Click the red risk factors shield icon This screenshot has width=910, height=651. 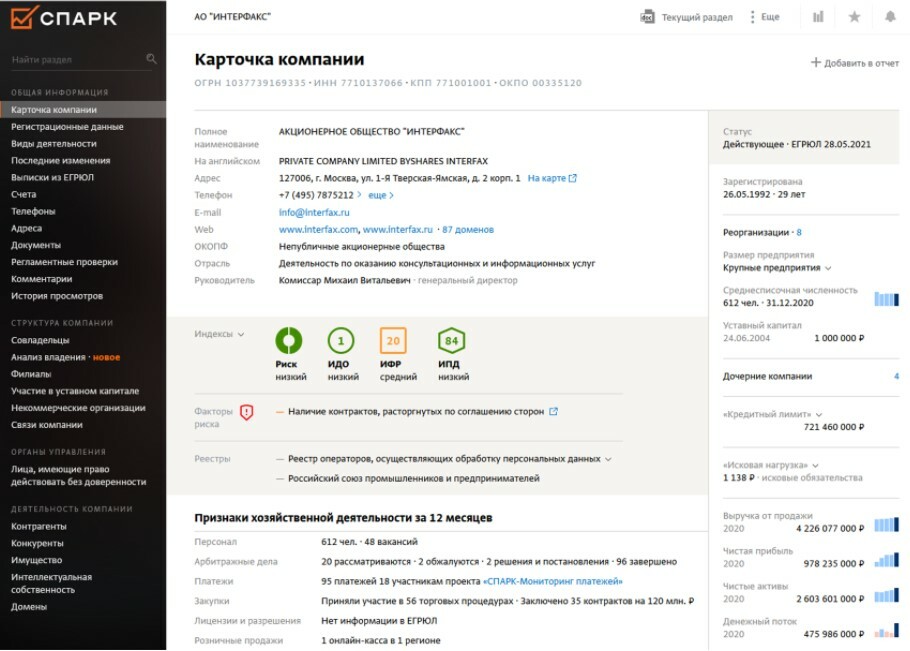pyautogui.click(x=247, y=412)
